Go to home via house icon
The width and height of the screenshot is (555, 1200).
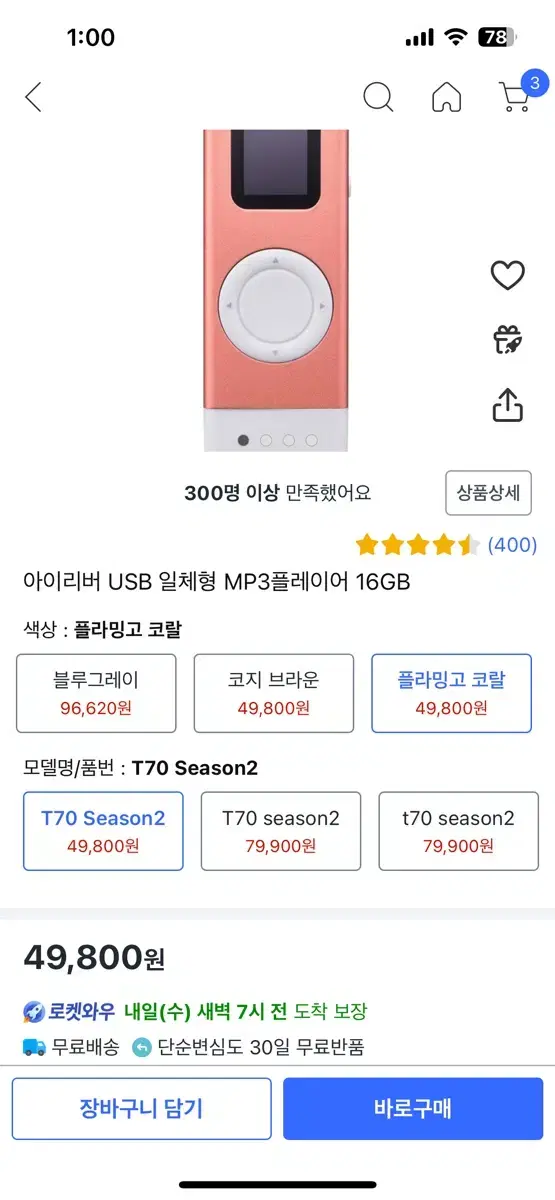(446, 97)
